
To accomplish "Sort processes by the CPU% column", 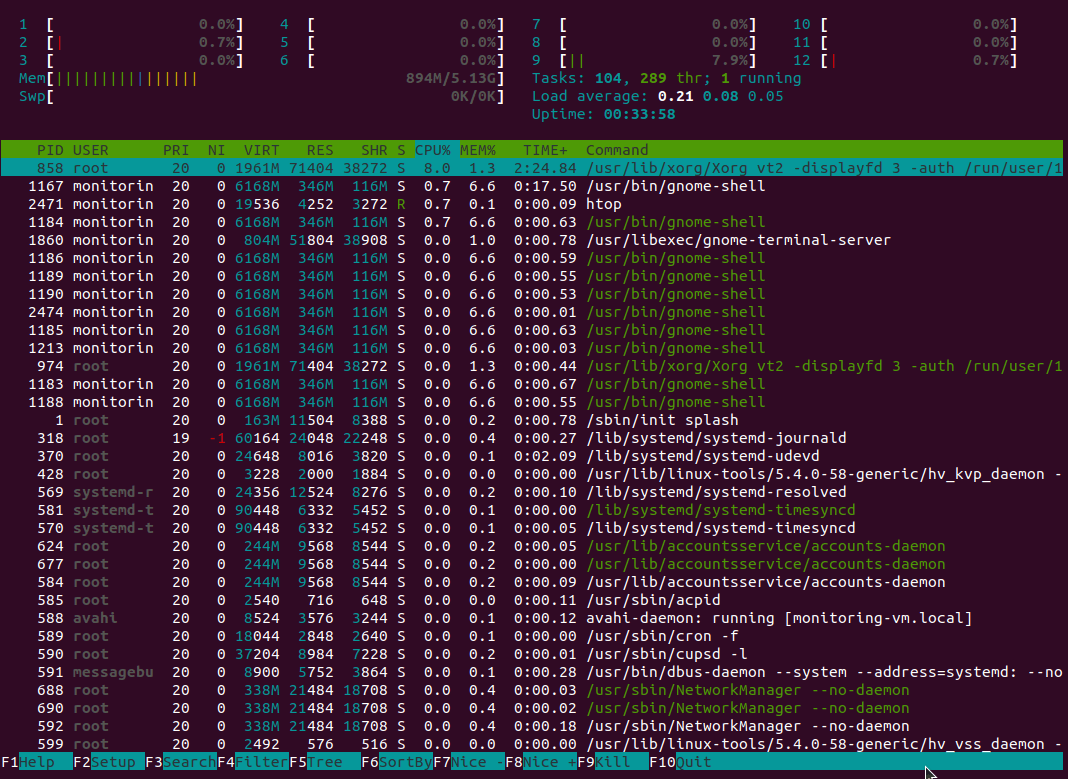I will tap(432, 149).
